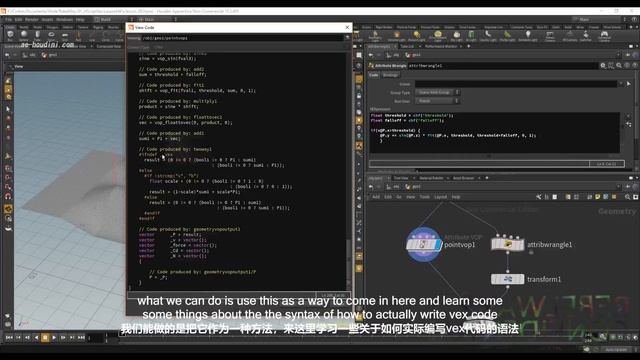This screenshot has height=360, width=640.
Task: Add a Stereo Camera from the shelf
Action: click(x=550, y=36)
